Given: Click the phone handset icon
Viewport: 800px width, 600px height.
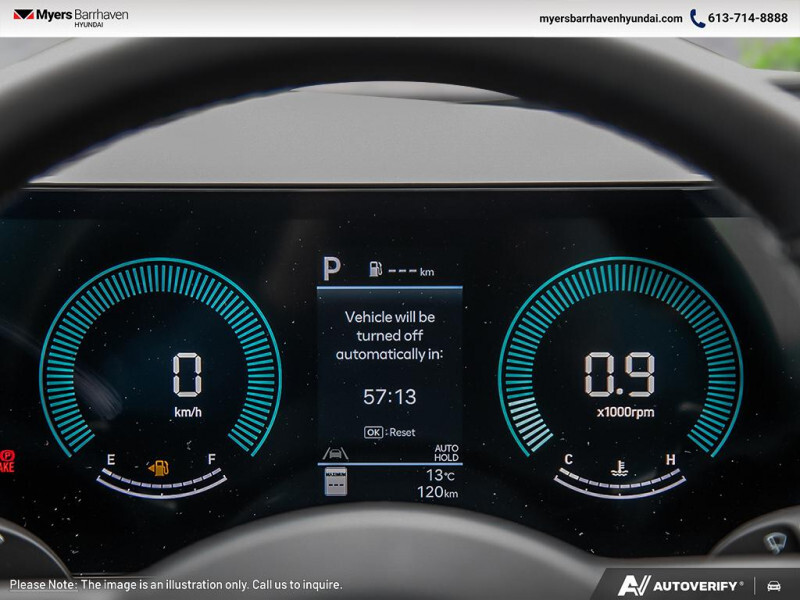Looking at the screenshot, I should tap(697, 18).
